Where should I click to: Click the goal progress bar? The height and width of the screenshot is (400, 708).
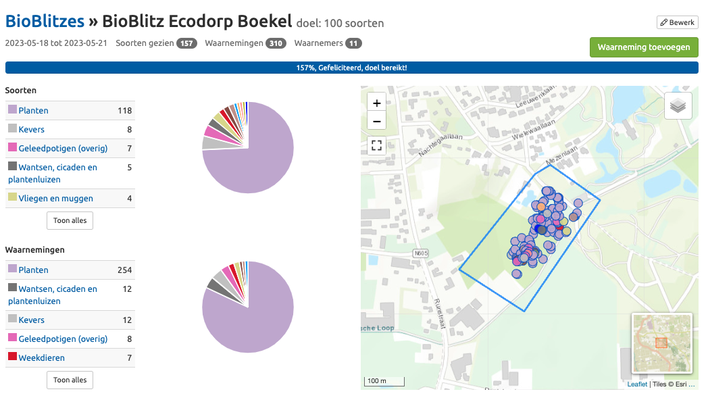click(352, 68)
